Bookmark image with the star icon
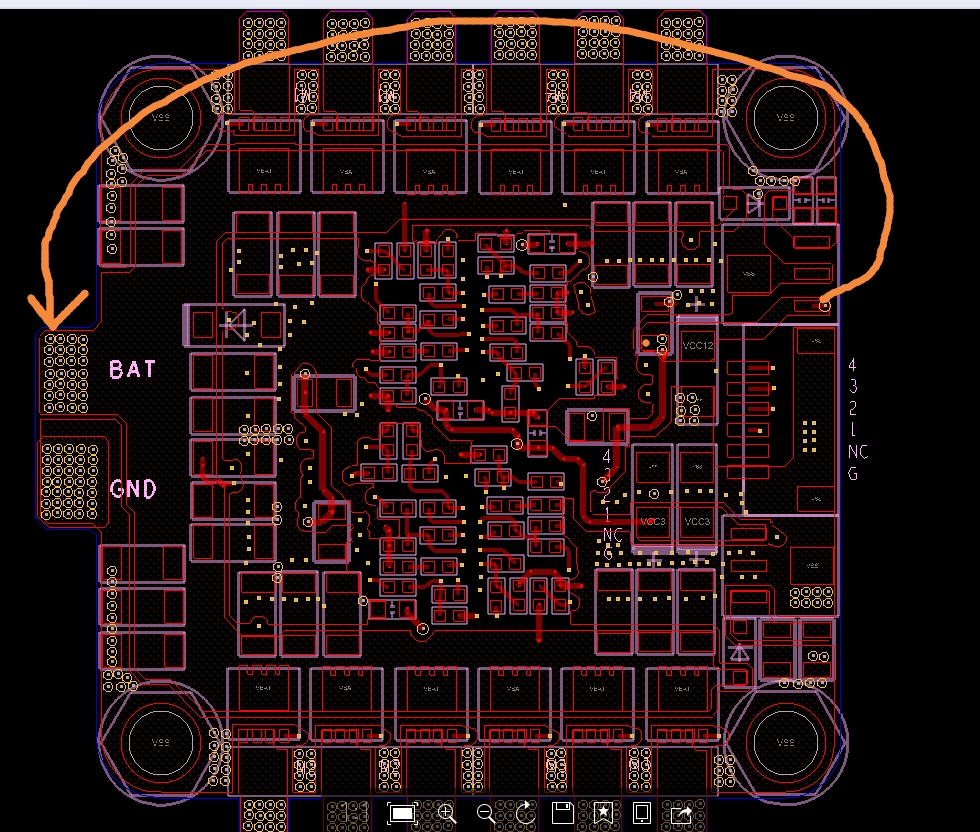980x832 pixels. tap(602, 813)
